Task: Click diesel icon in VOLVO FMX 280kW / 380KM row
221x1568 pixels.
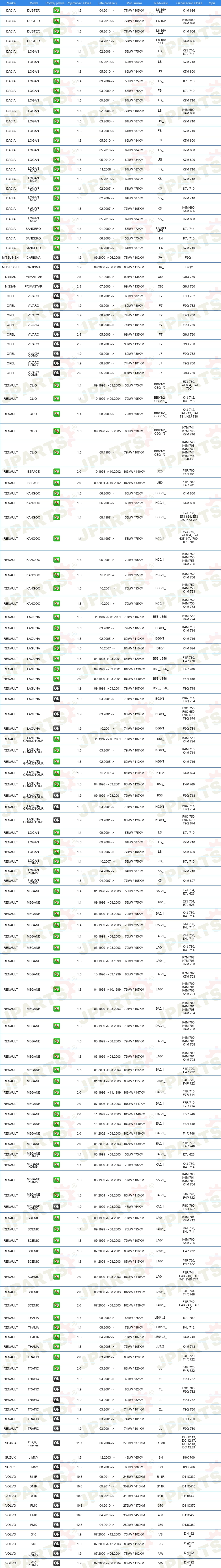Action: click(57, 1525)
